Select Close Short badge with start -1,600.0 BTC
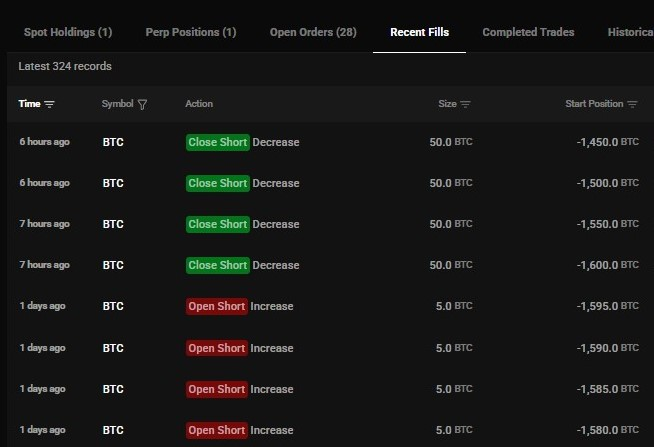The height and width of the screenshot is (447, 654). [218, 265]
